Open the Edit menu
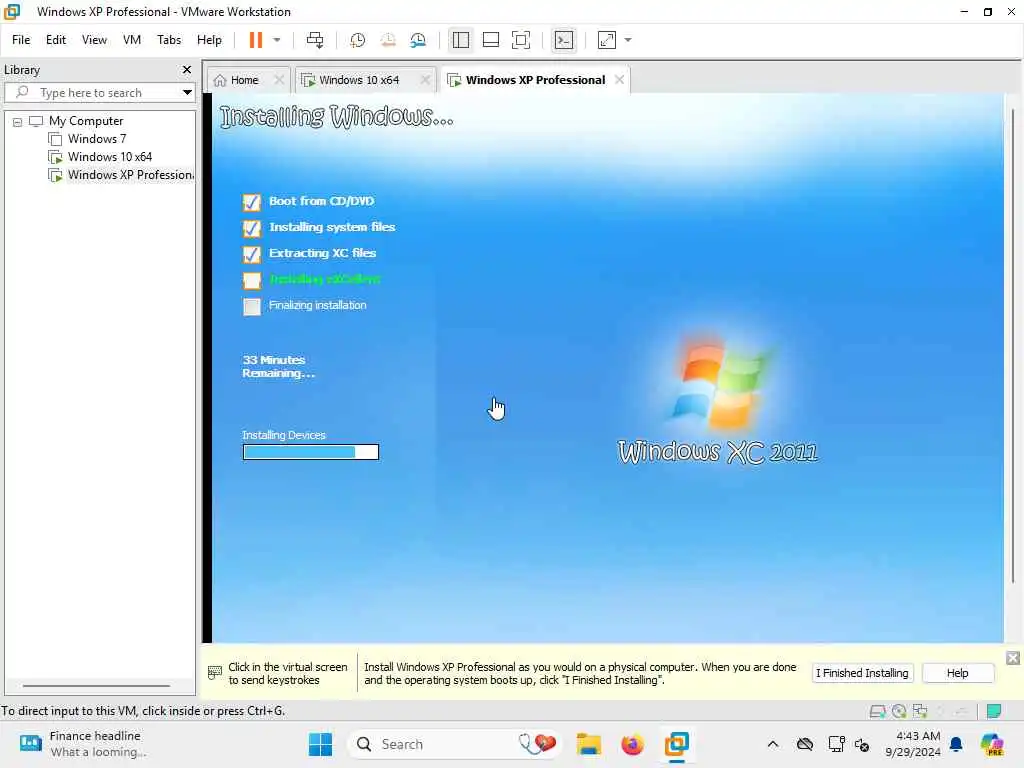This screenshot has height=768, width=1024. pos(56,40)
